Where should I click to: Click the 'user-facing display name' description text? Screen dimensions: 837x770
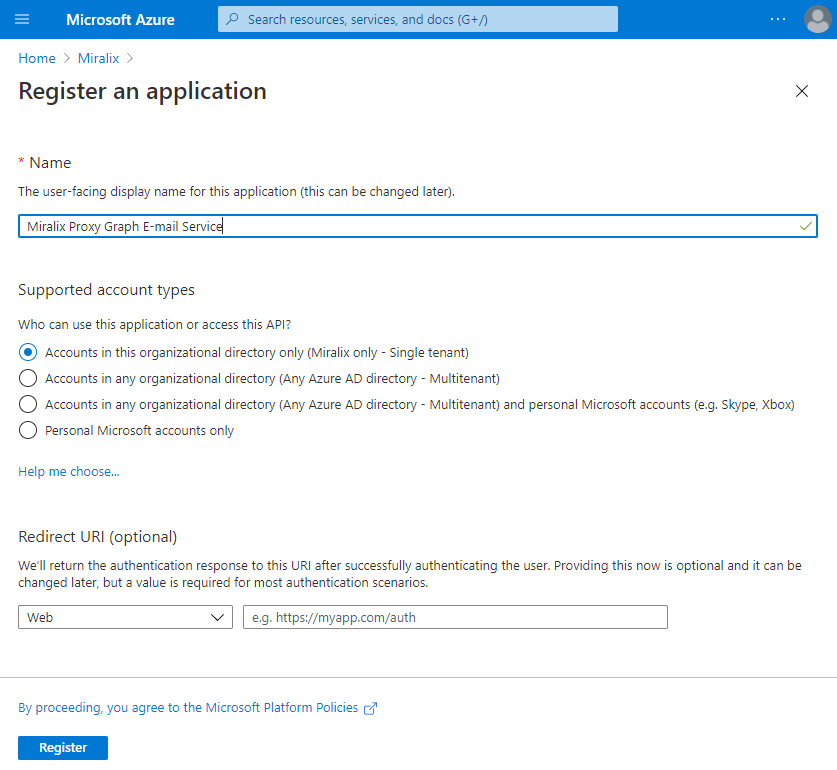coord(236,192)
